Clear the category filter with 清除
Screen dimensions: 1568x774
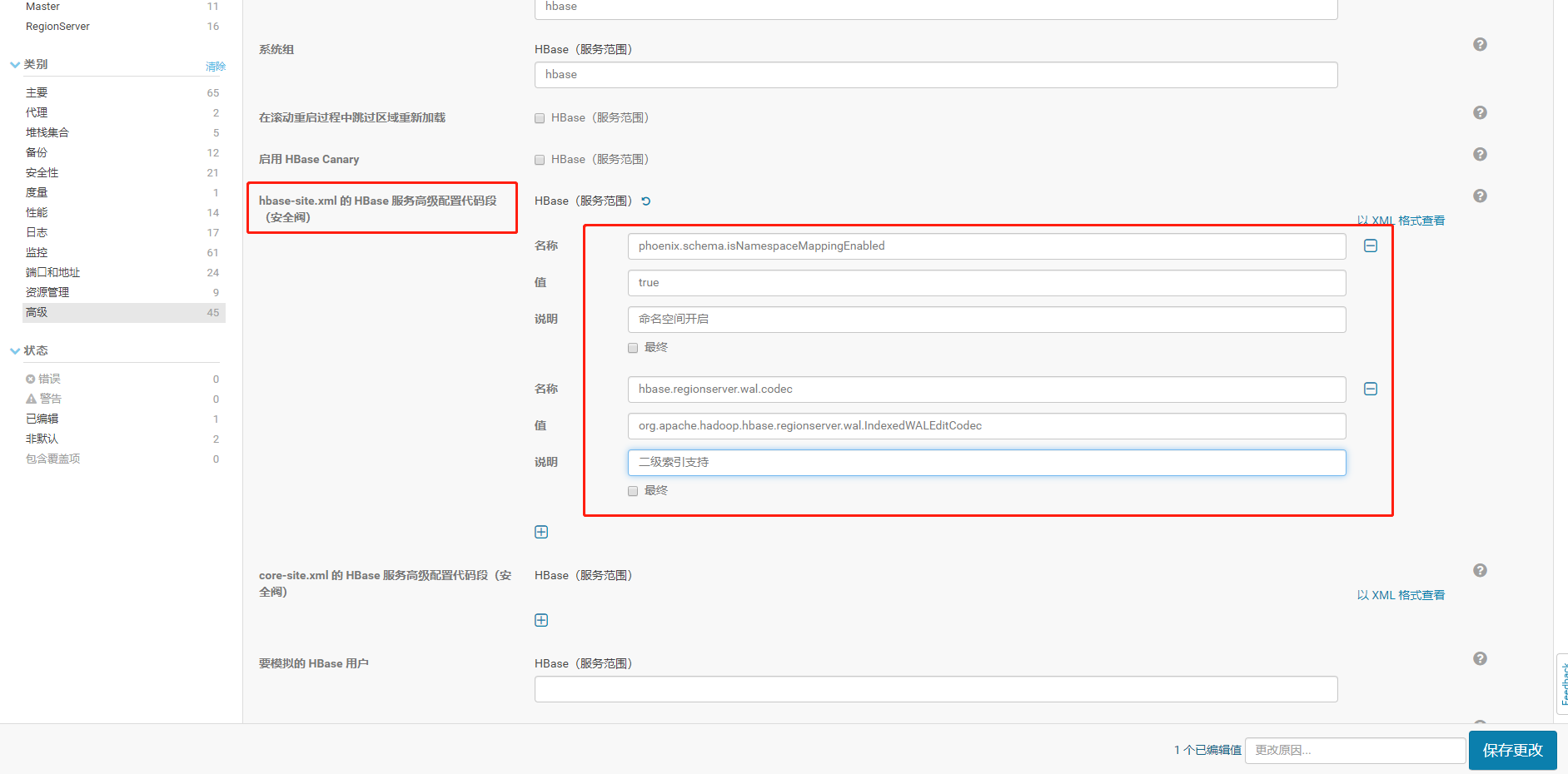tap(216, 67)
